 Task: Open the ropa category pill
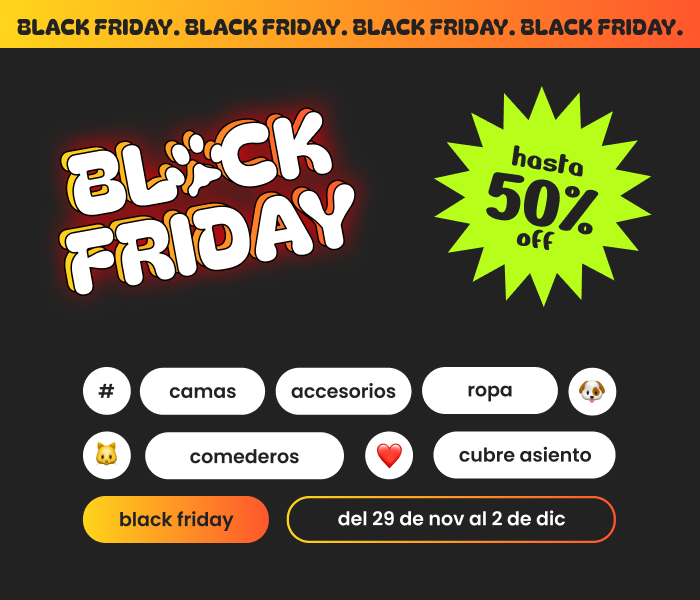490,390
